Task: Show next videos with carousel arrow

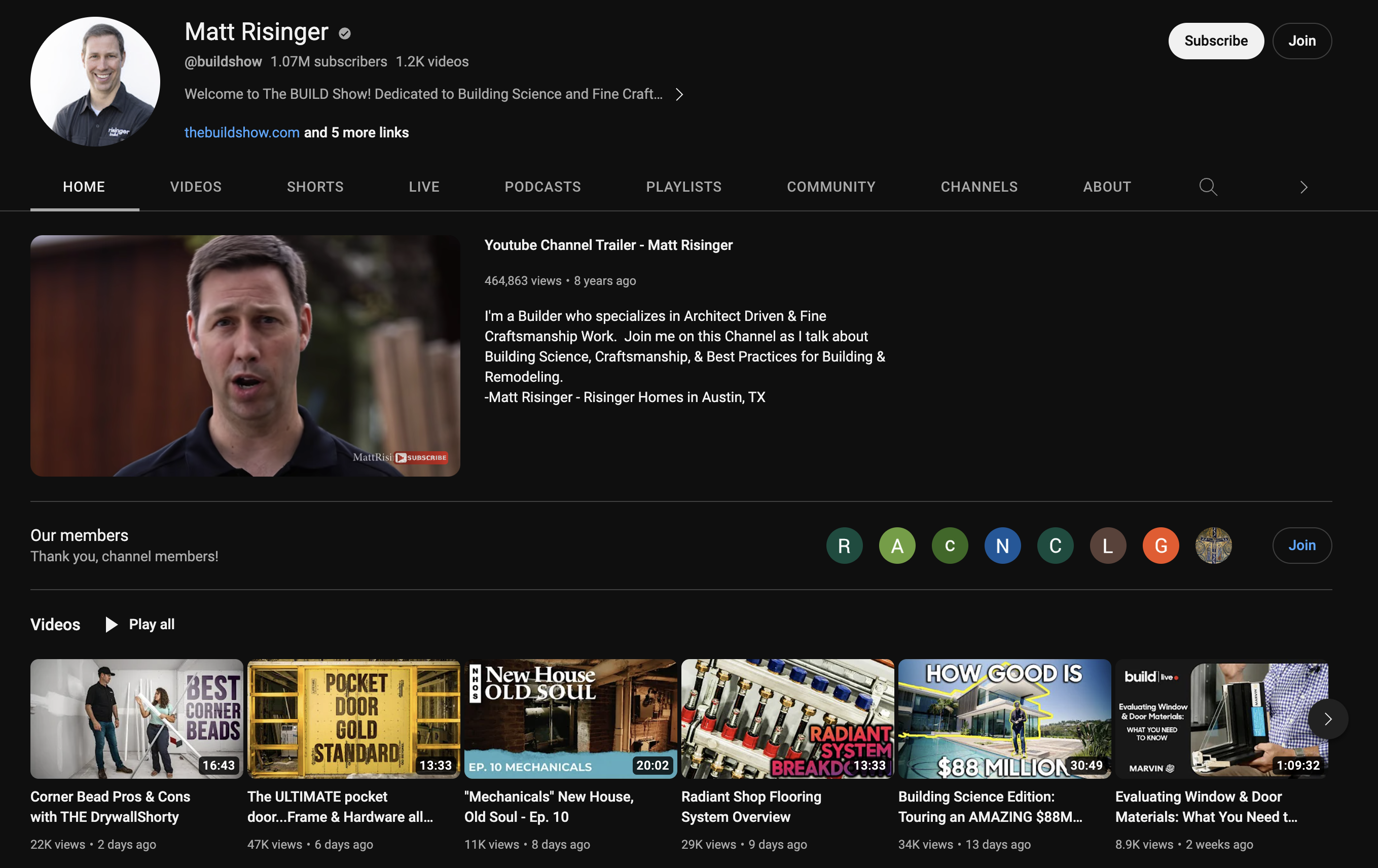Action: [1328, 718]
